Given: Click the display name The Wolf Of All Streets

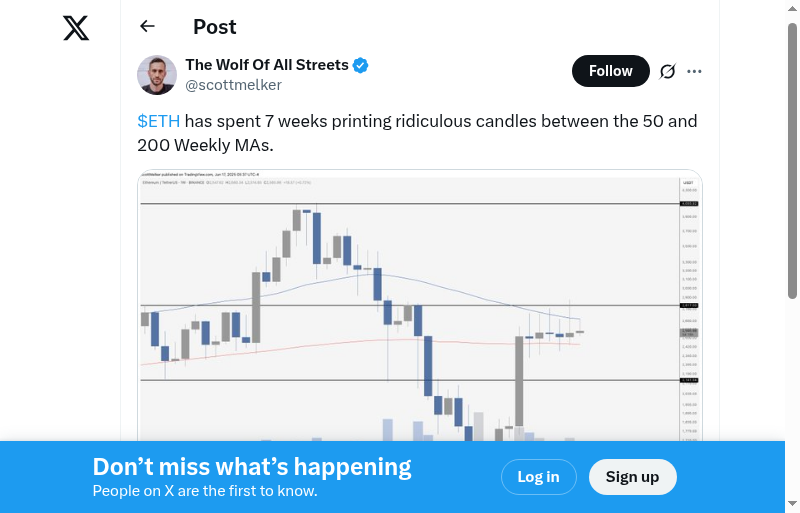Looking at the screenshot, I should 267,65.
